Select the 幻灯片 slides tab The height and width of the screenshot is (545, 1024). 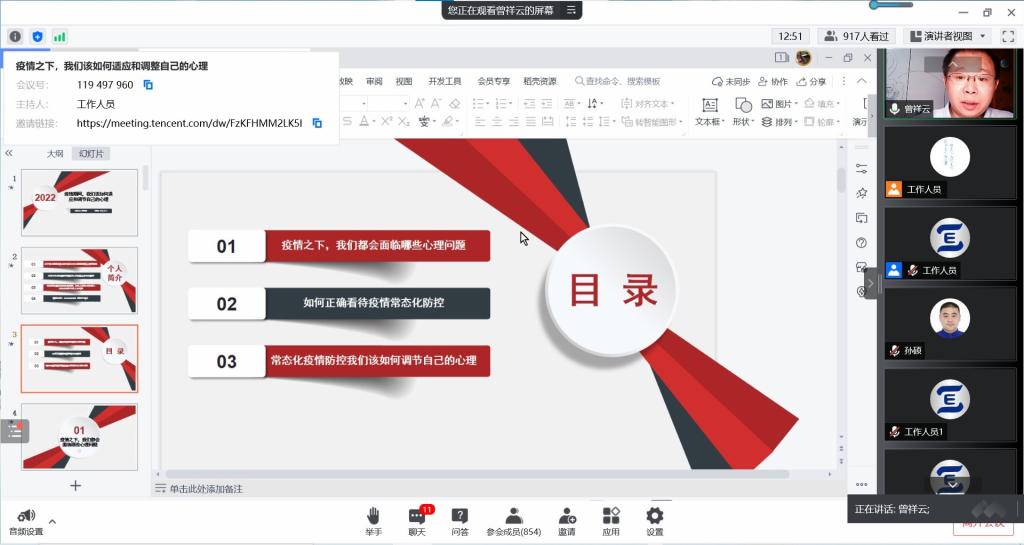point(92,154)
